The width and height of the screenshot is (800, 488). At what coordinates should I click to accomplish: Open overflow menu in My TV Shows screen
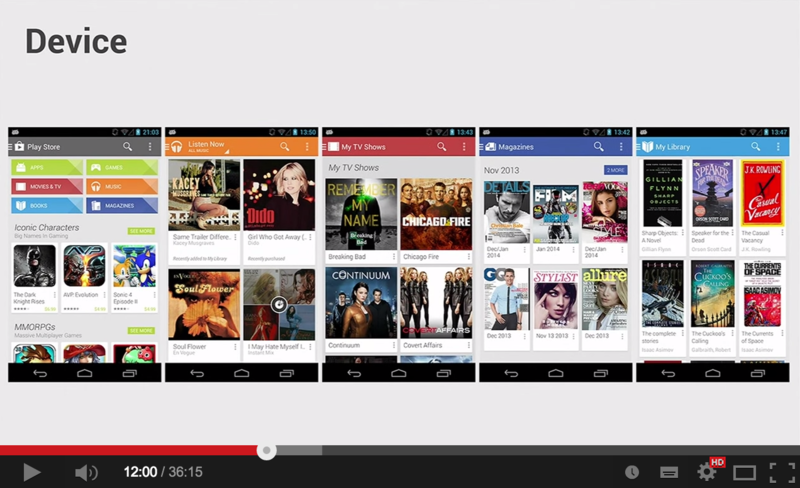(x=464, y=147)
